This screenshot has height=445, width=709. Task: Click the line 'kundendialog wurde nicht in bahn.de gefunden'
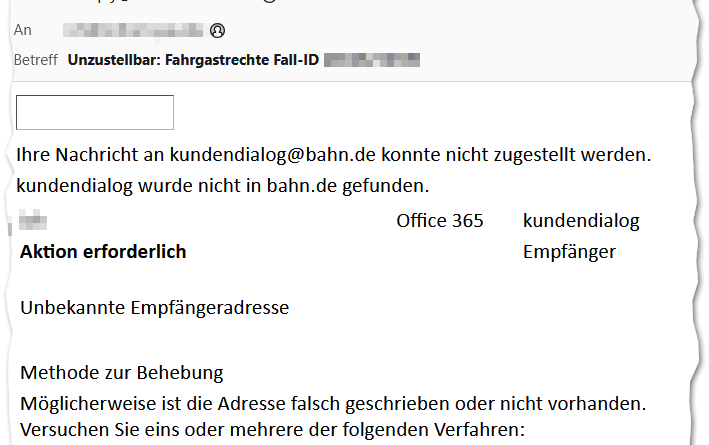click(x=222, y=185)
